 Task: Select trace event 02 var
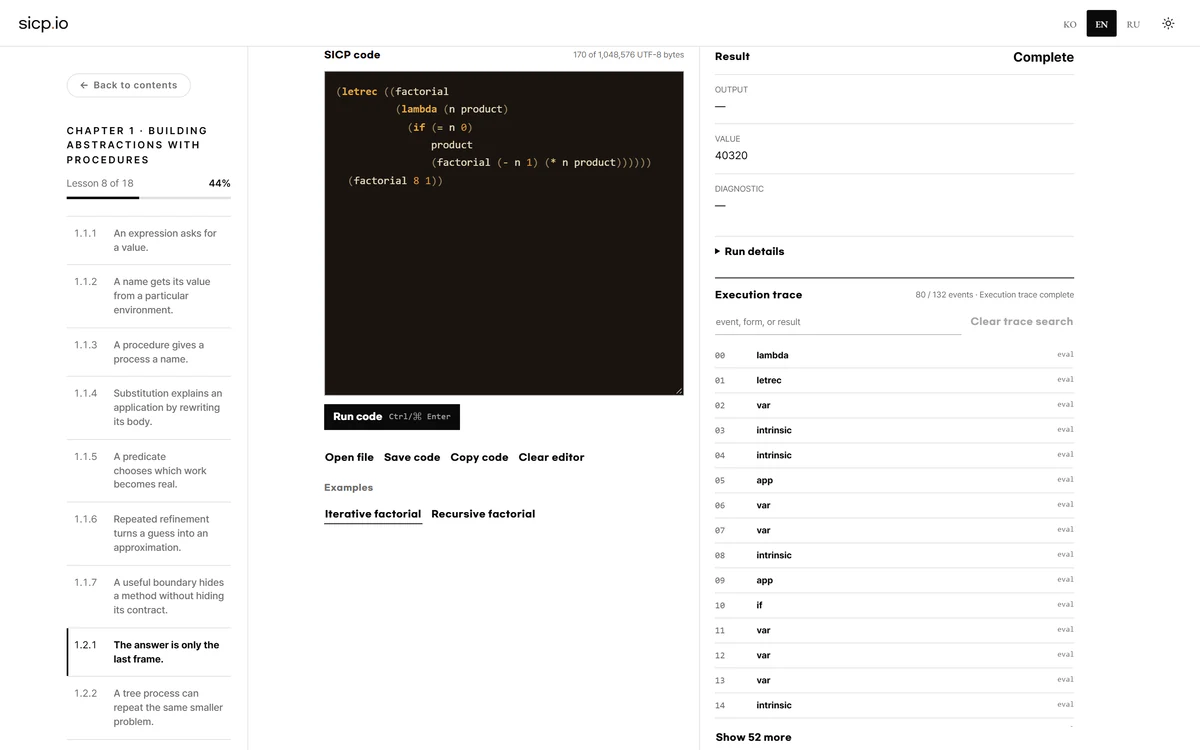[x=894, y=405]
